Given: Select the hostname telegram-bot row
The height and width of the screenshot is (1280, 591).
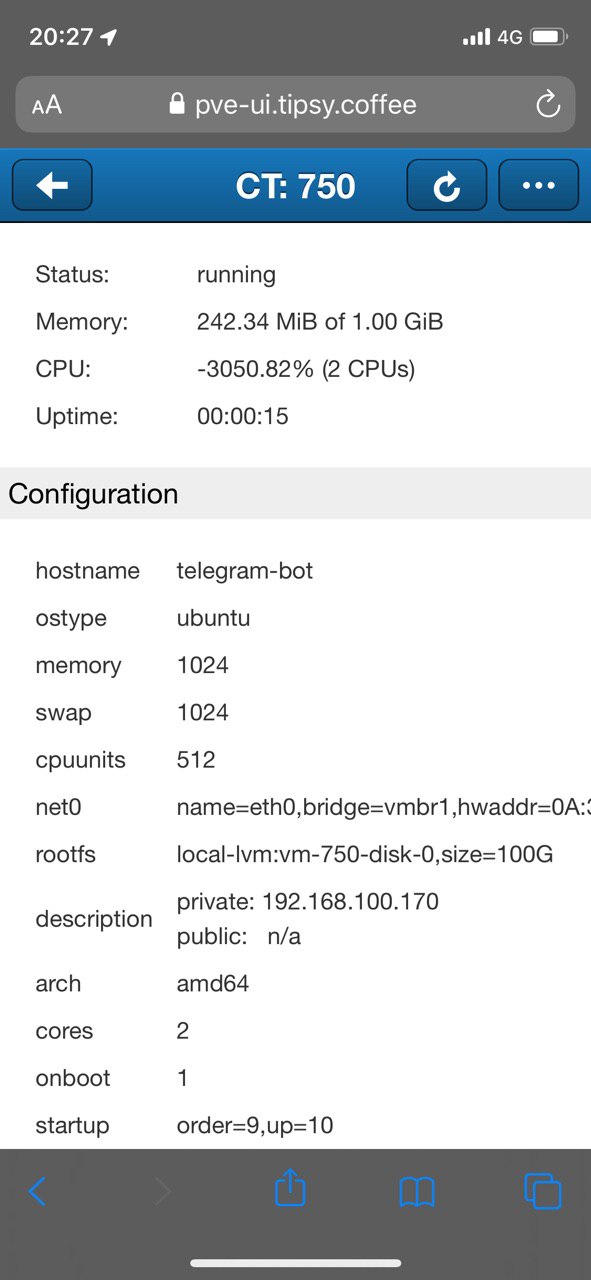Looking at the screenshot, I should click(295, 571).
